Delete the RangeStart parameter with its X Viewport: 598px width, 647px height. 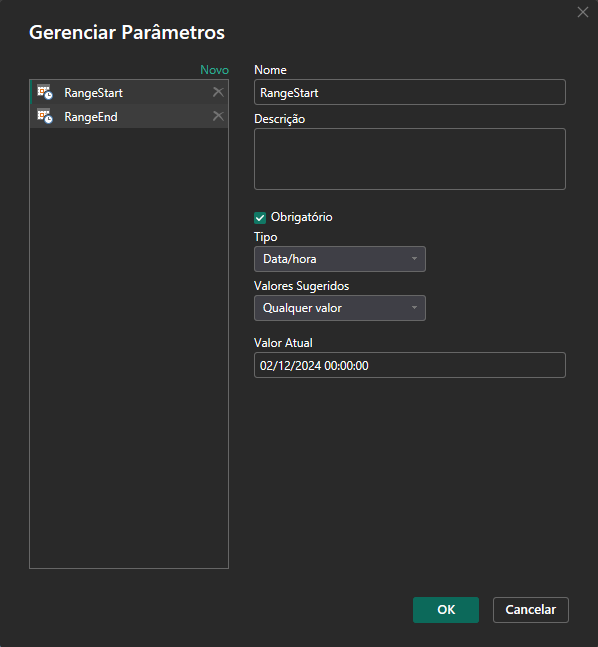(218, 92)
